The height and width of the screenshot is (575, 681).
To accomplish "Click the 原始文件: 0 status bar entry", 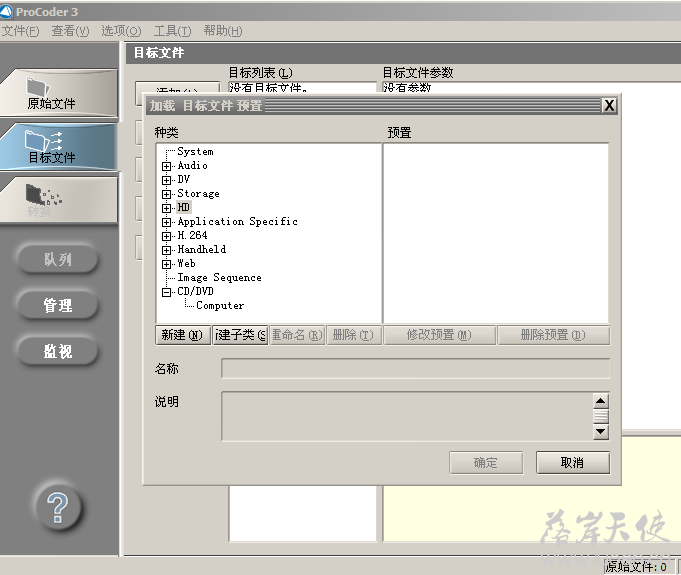I will click(x=639, y=567).
